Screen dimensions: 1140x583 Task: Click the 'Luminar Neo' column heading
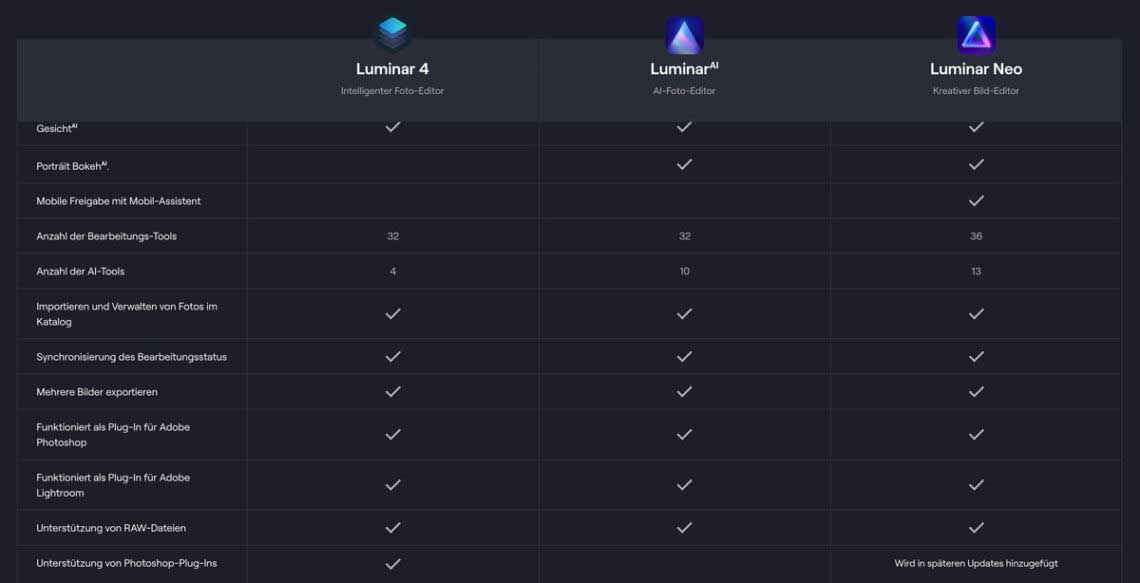coord(976,69)
